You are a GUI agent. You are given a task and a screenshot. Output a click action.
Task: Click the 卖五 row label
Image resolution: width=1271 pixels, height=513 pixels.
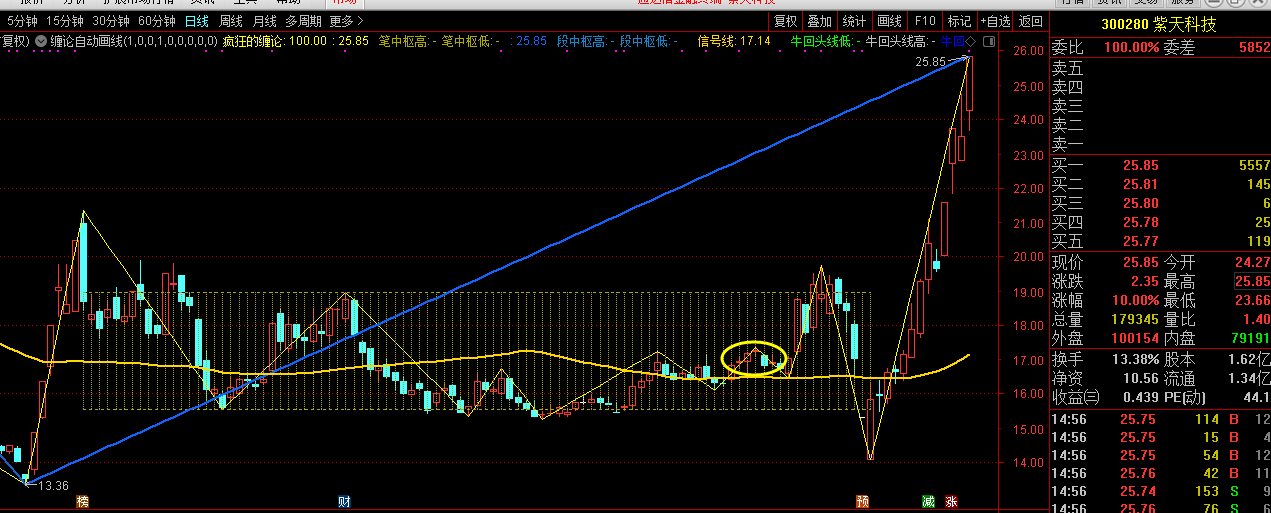coord(1067,69)
